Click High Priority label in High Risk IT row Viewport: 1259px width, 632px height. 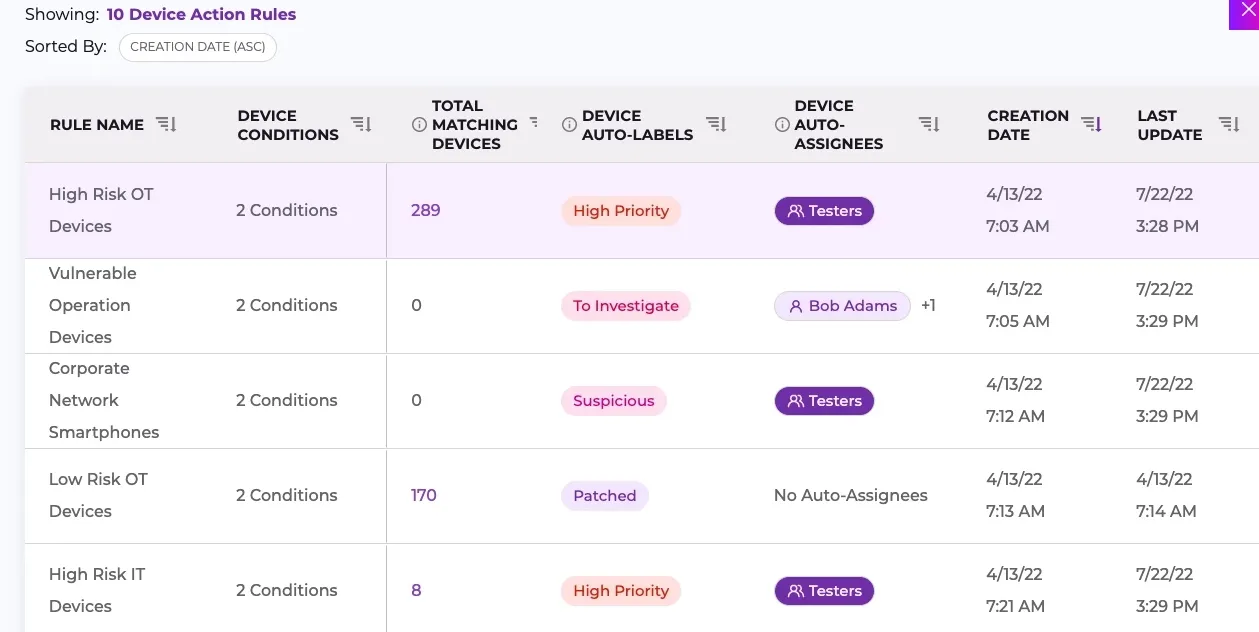(x=621, y=591)
